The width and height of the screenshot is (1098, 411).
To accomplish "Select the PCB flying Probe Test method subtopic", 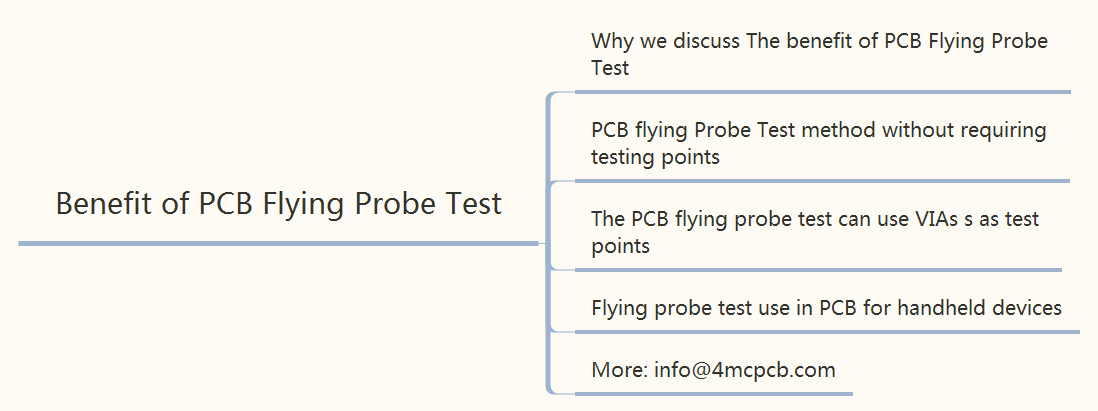I will click(819, 143).
